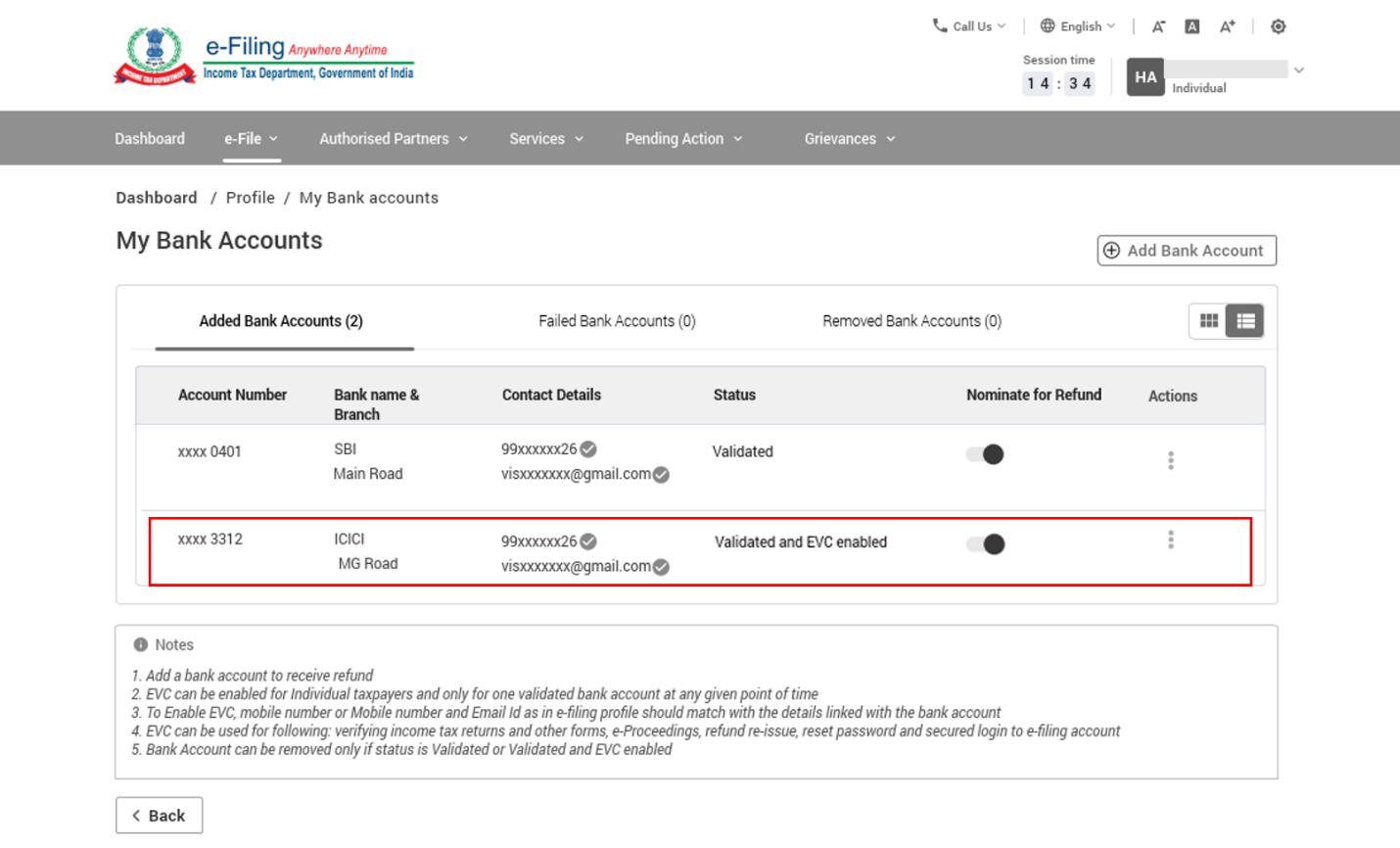1400x848 pixels.
Task: Toggle high contrast mode icon
Action: [1278, 26]
